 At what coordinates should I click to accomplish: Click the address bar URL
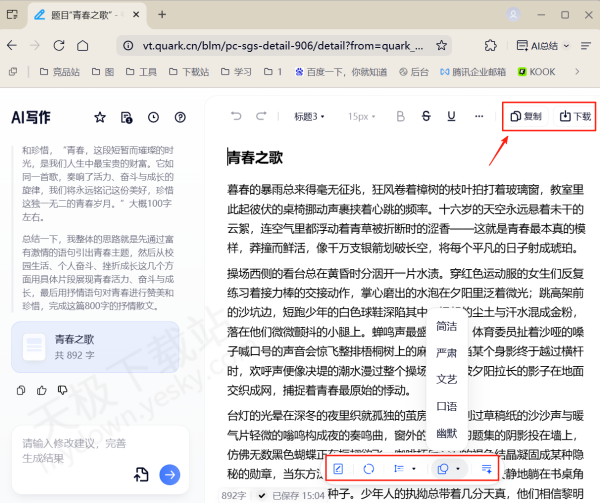pos(283,46)
